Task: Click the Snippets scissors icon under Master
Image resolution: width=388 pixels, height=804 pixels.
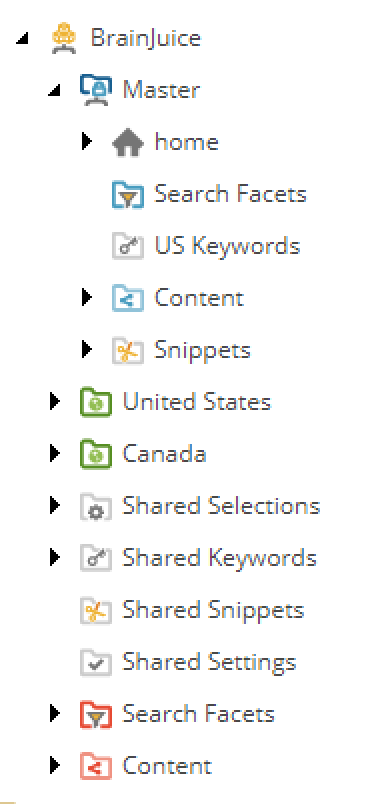Action: (x=128, y=350)
